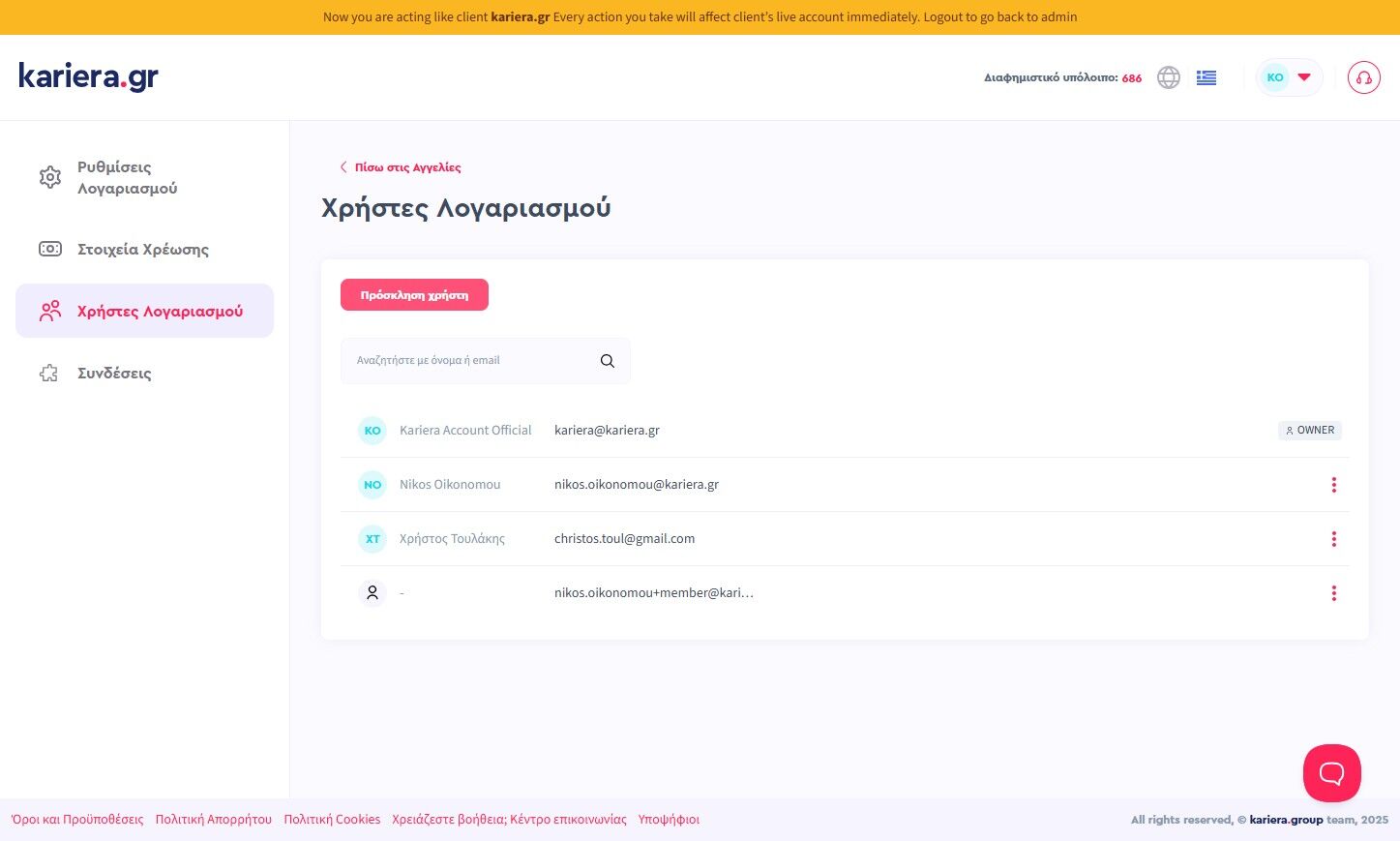Click the copyright kariera.group footer text
Image resolution: width=1400 pixels, height=841 pixels.
click(x=1260, y=820)
